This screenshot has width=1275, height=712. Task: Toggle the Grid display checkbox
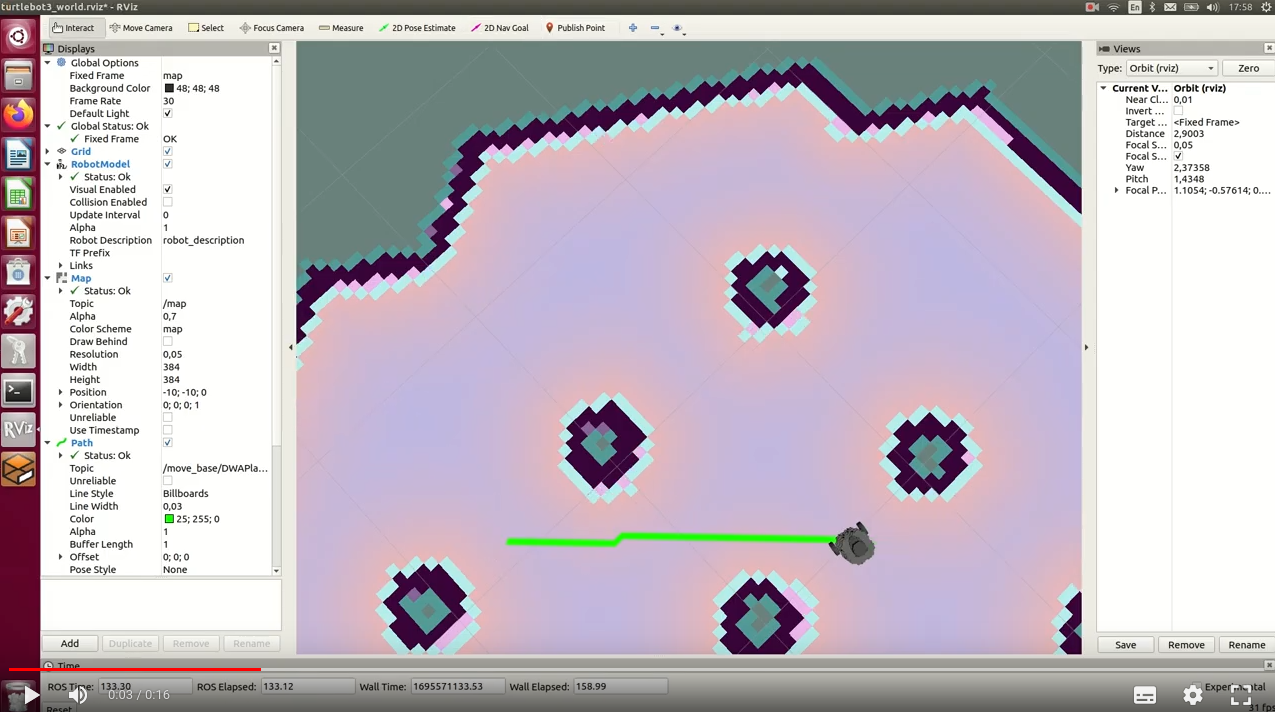point(168,152)
